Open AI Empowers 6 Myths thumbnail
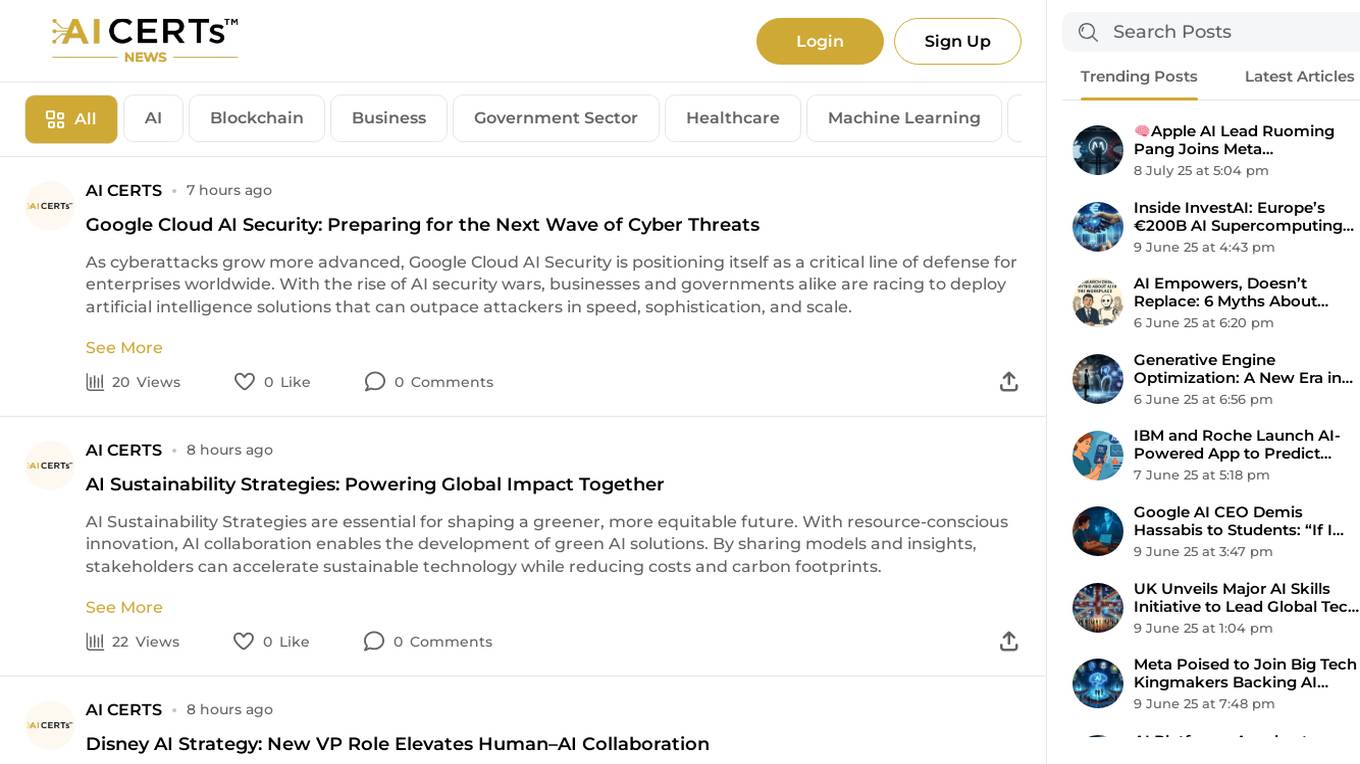 coord(1098,303)
